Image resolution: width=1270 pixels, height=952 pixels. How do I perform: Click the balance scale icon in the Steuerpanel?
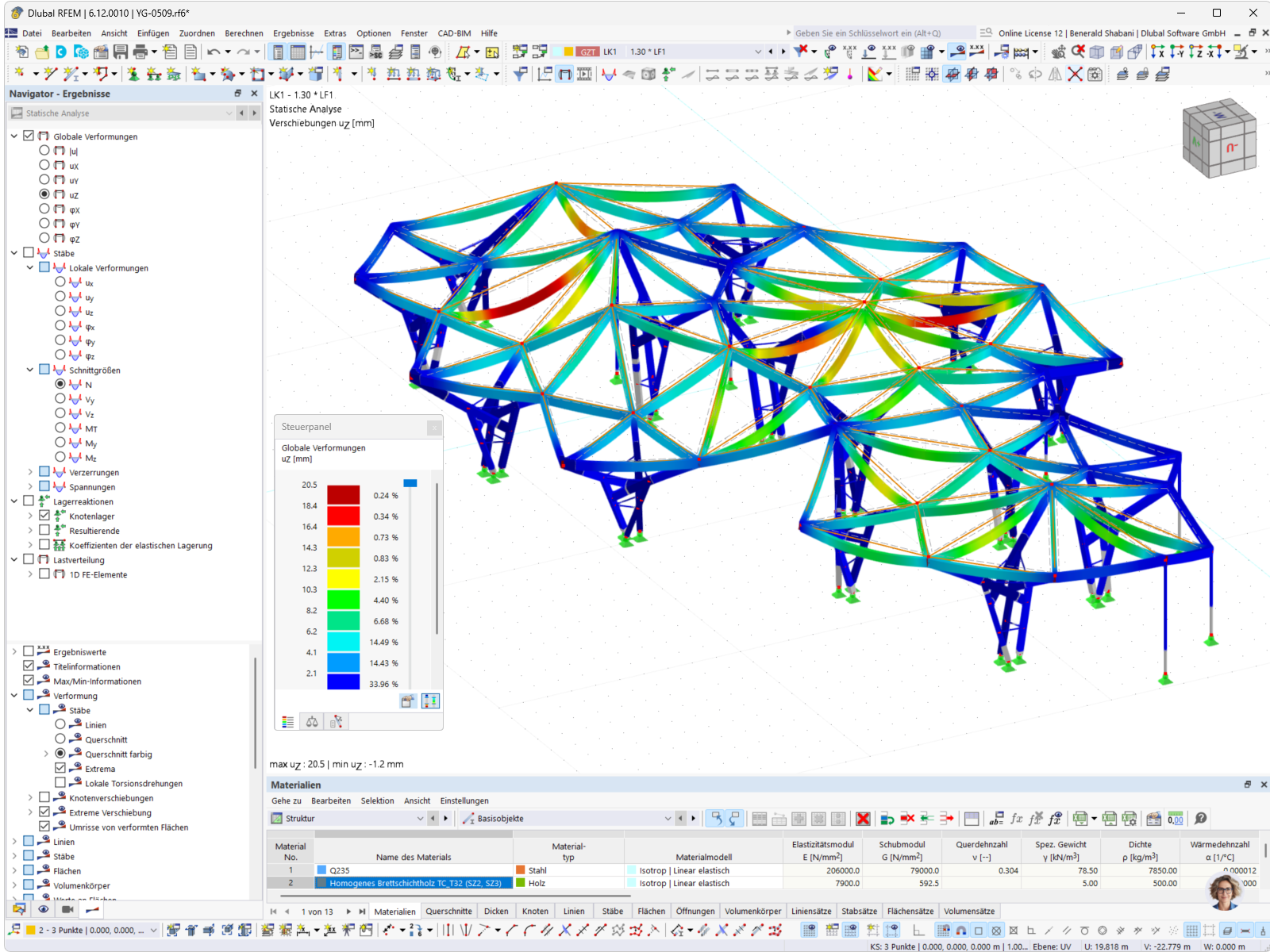(312, 721)
